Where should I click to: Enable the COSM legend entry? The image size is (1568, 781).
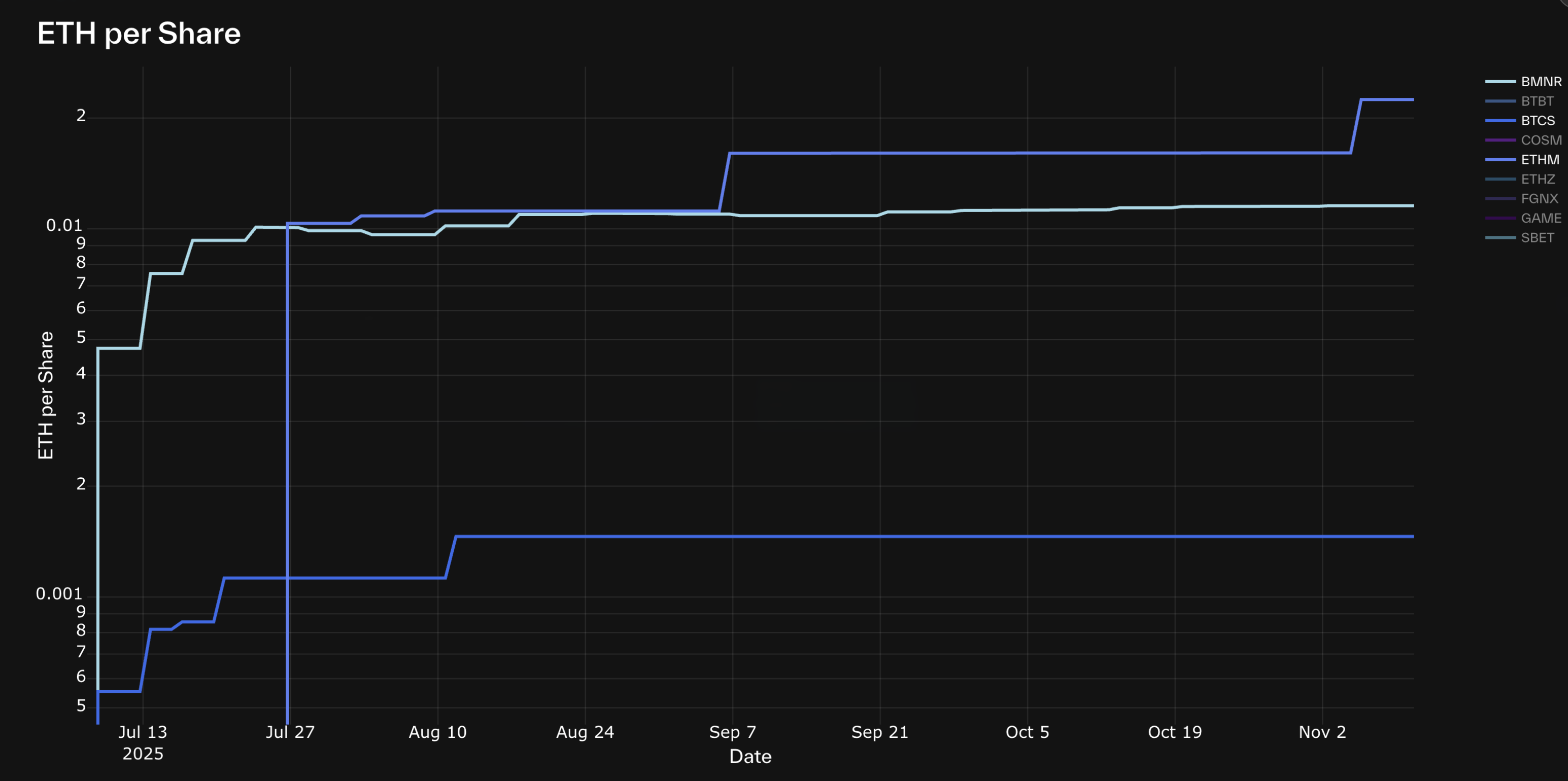pyautogui.click(x=1541, y=140)
